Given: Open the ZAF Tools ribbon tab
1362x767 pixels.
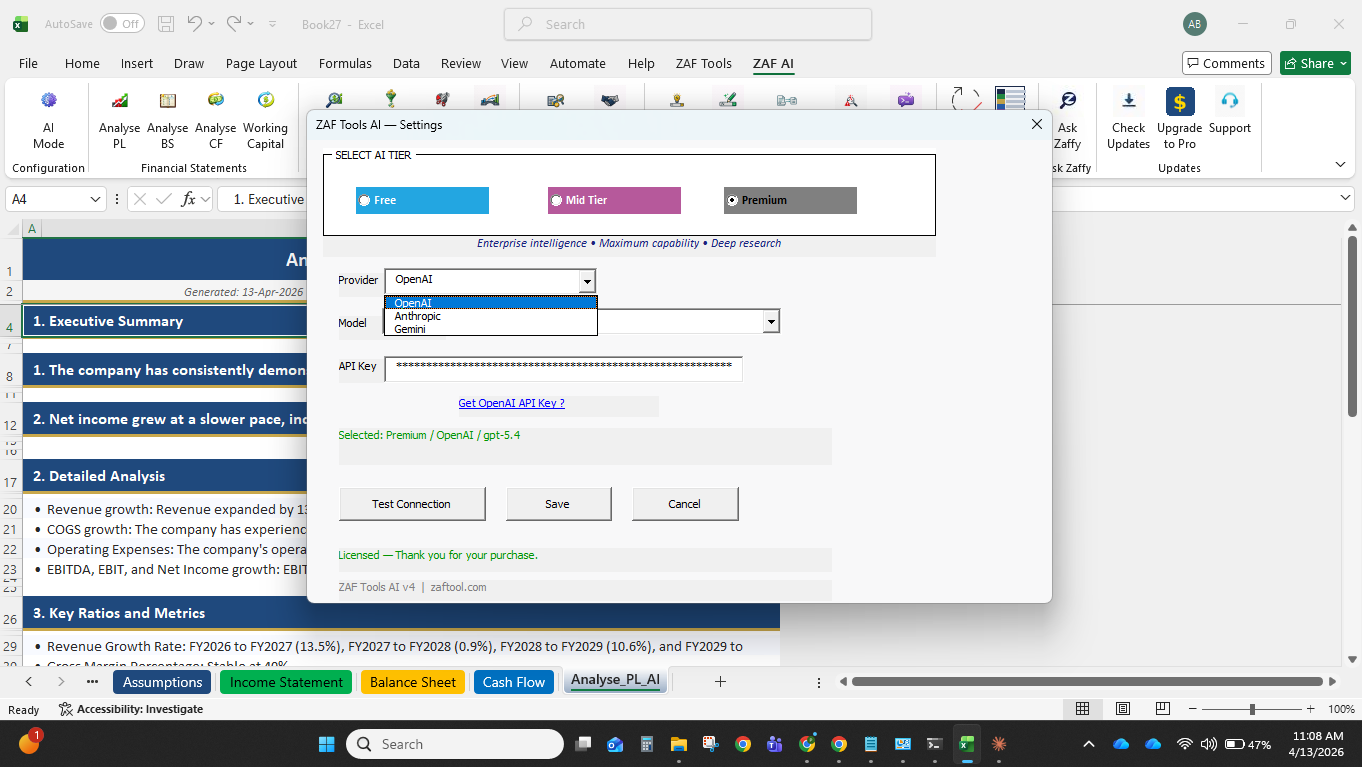Looking at the screenshot, I should (703, 63).
